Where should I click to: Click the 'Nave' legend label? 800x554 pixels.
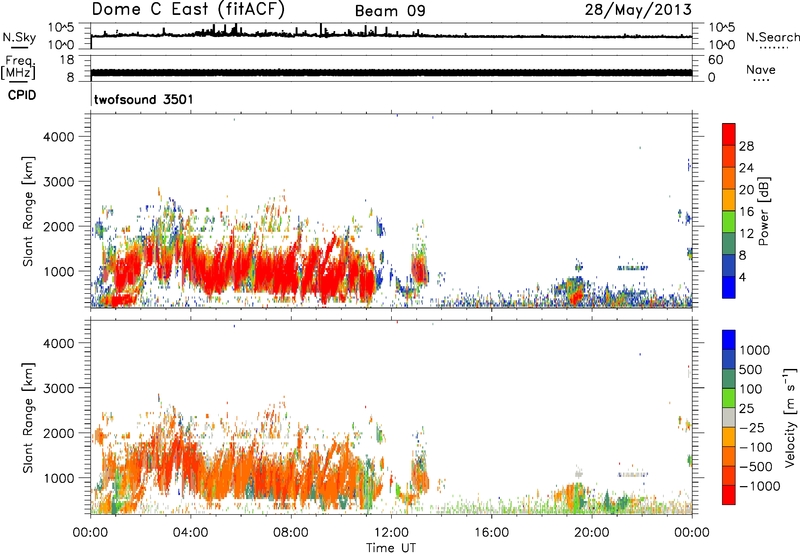761,69
